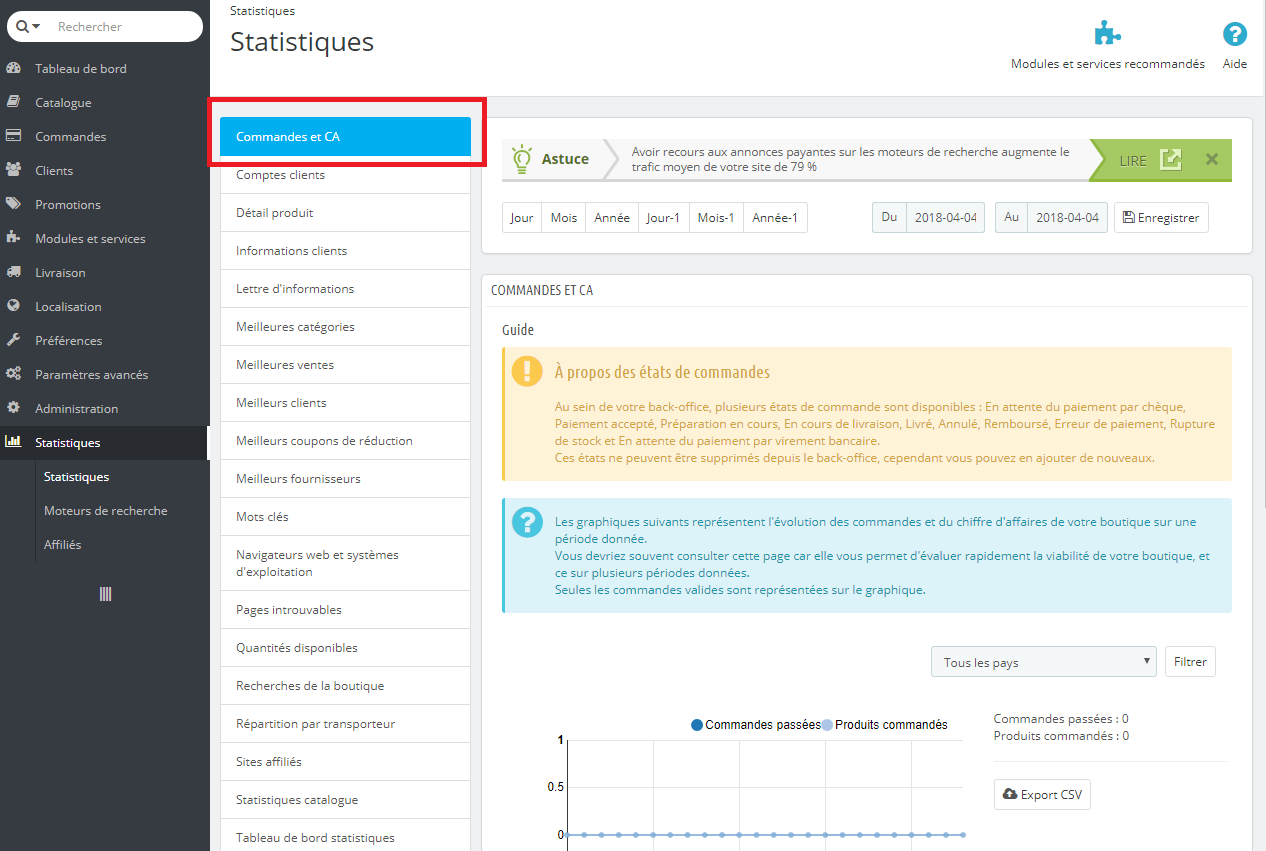Screen dimensions: 1266x851
Task: Open the LIRE external link icon
Action: [x=1170, y=159]
